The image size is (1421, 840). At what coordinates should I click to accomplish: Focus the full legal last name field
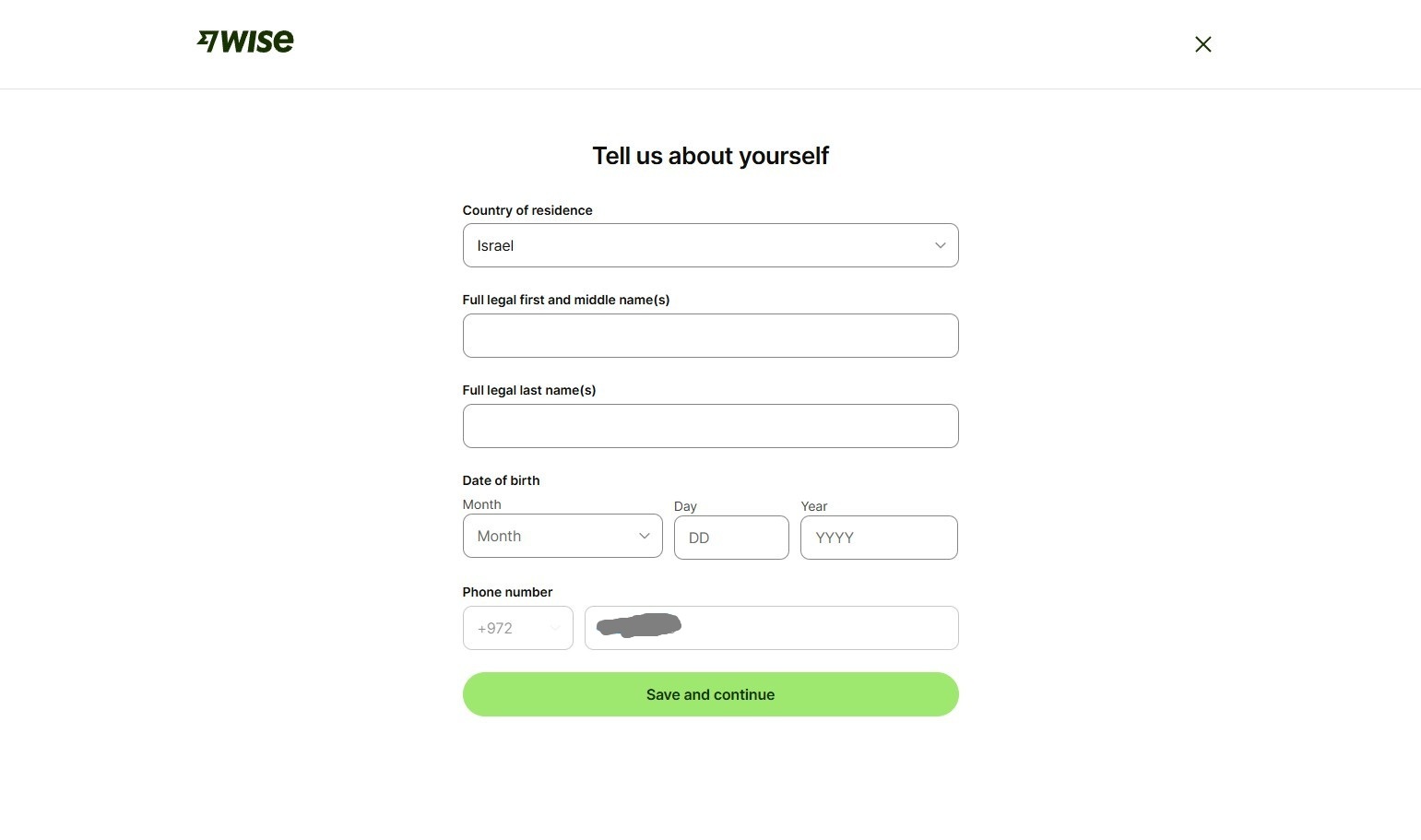[710, 426]
